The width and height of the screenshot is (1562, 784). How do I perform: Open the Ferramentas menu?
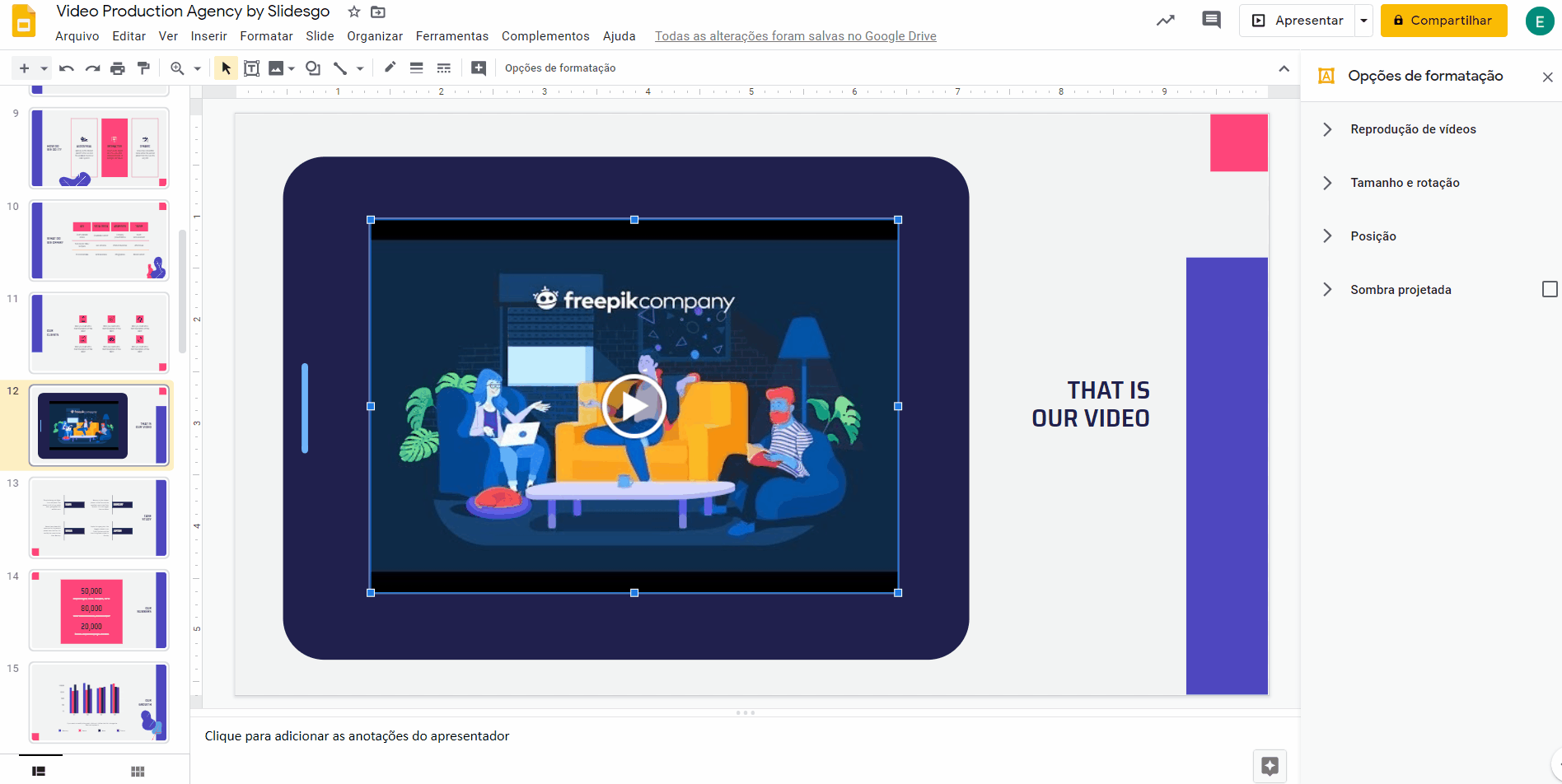(452, 36)
